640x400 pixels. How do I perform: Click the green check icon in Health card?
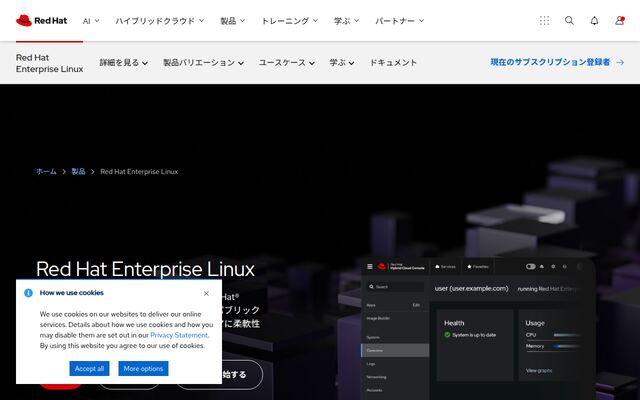[447, 335]
